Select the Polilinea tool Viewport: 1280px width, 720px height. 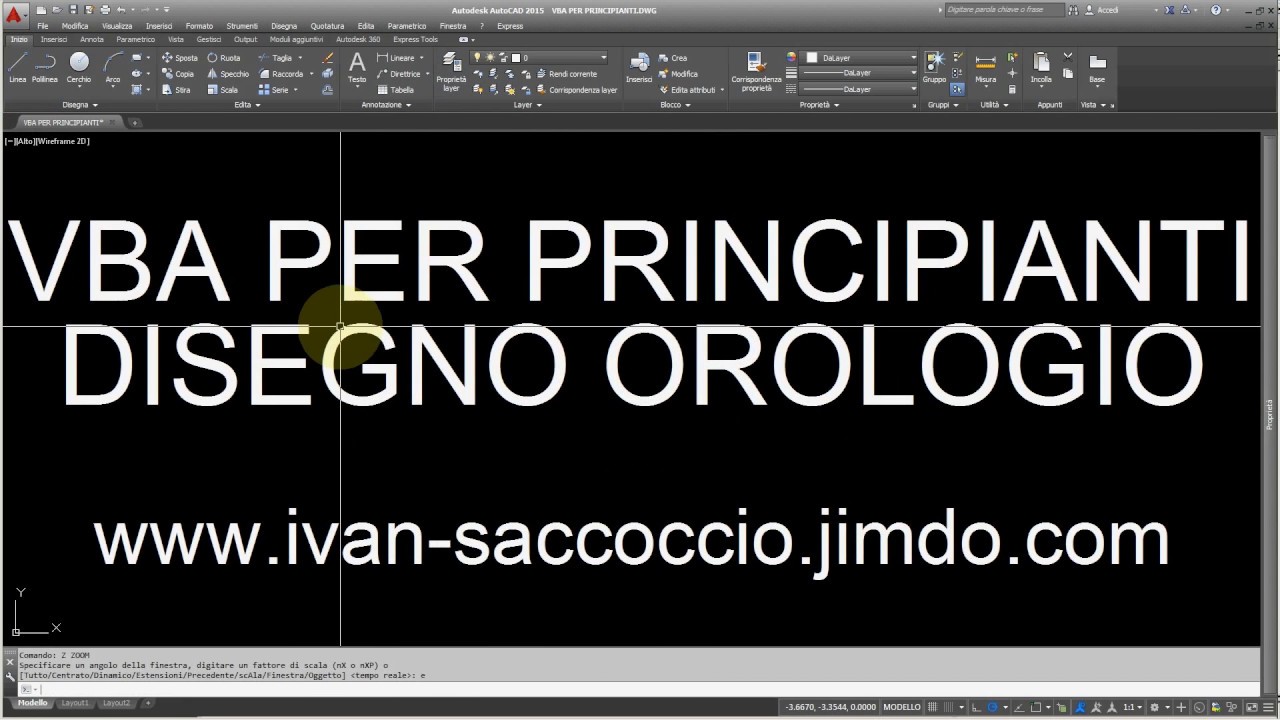coord(45,67)
